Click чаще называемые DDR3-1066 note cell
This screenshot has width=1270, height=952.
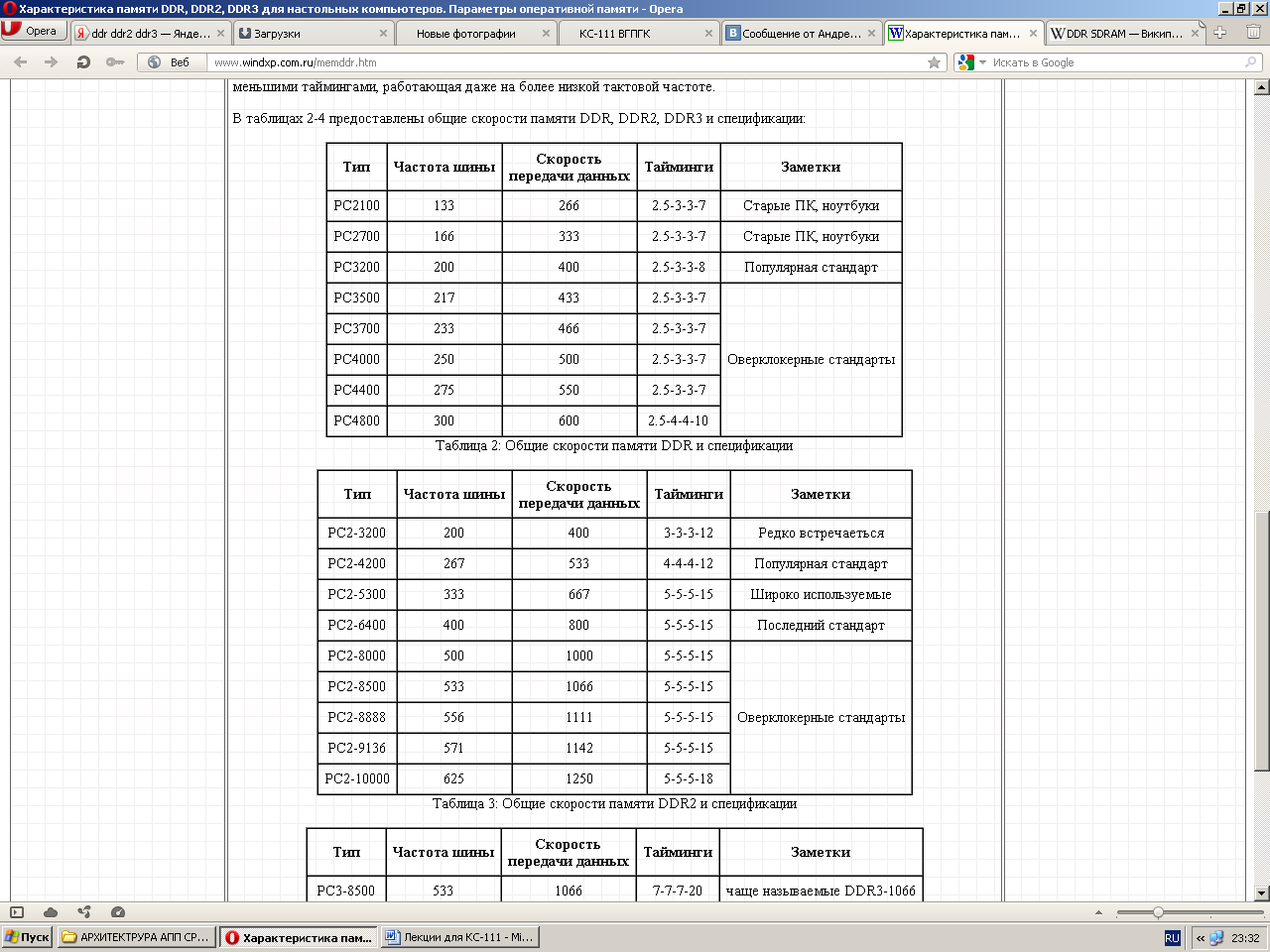click(x=821, y=891)
